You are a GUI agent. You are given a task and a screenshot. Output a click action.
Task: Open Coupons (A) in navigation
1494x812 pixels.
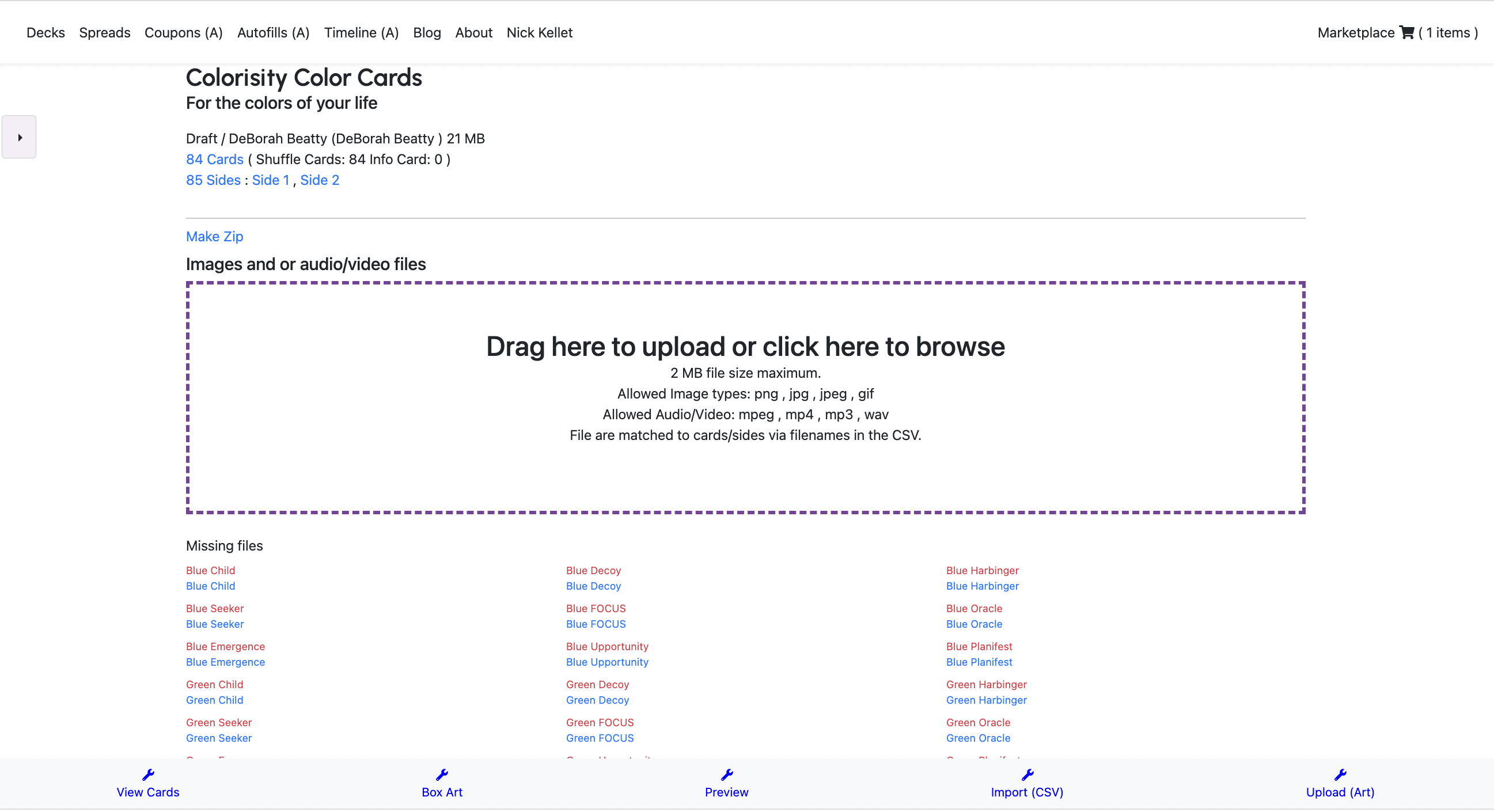pyautogui.click(x=183, y=33)
